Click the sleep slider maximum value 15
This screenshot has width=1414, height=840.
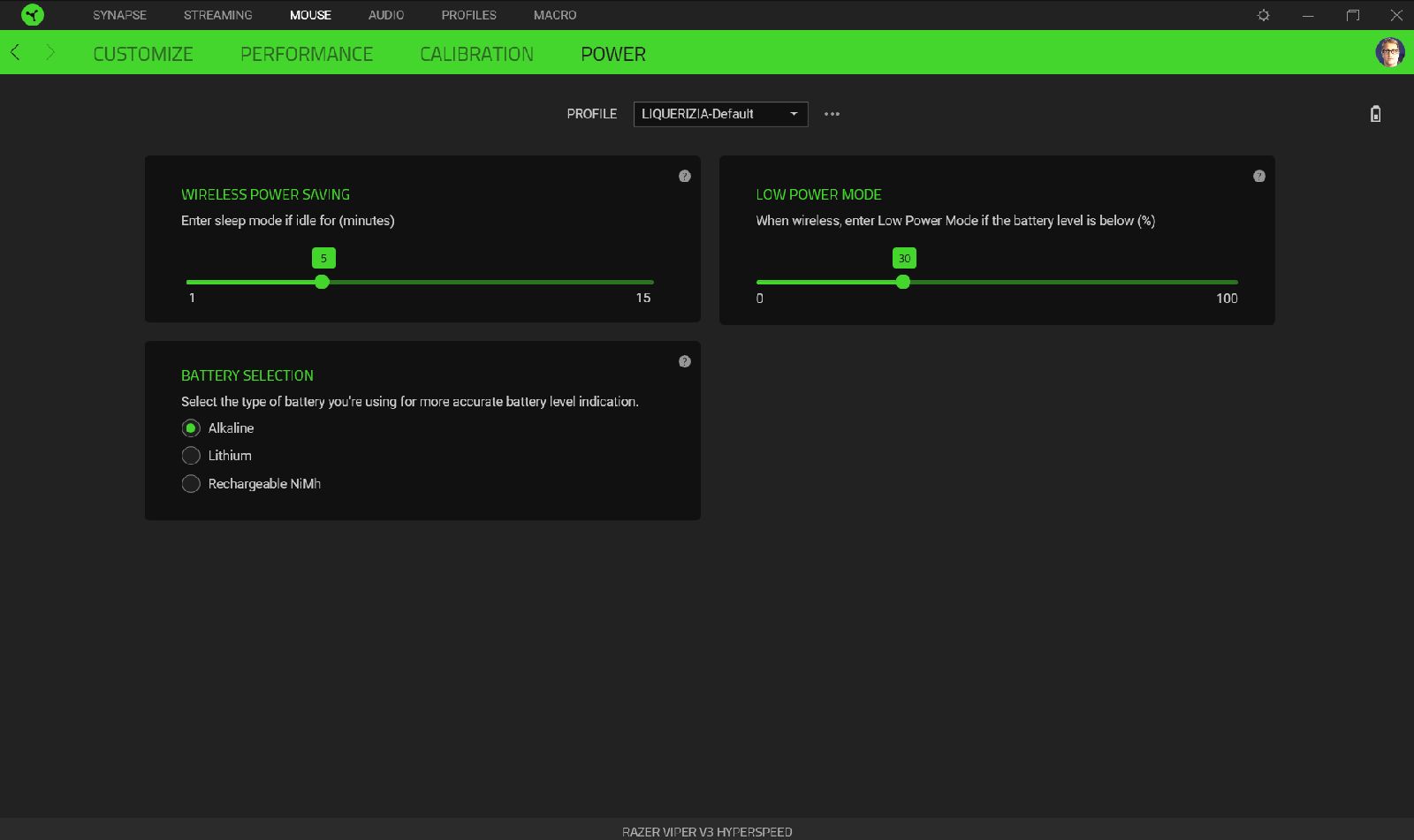pos(643,299)
